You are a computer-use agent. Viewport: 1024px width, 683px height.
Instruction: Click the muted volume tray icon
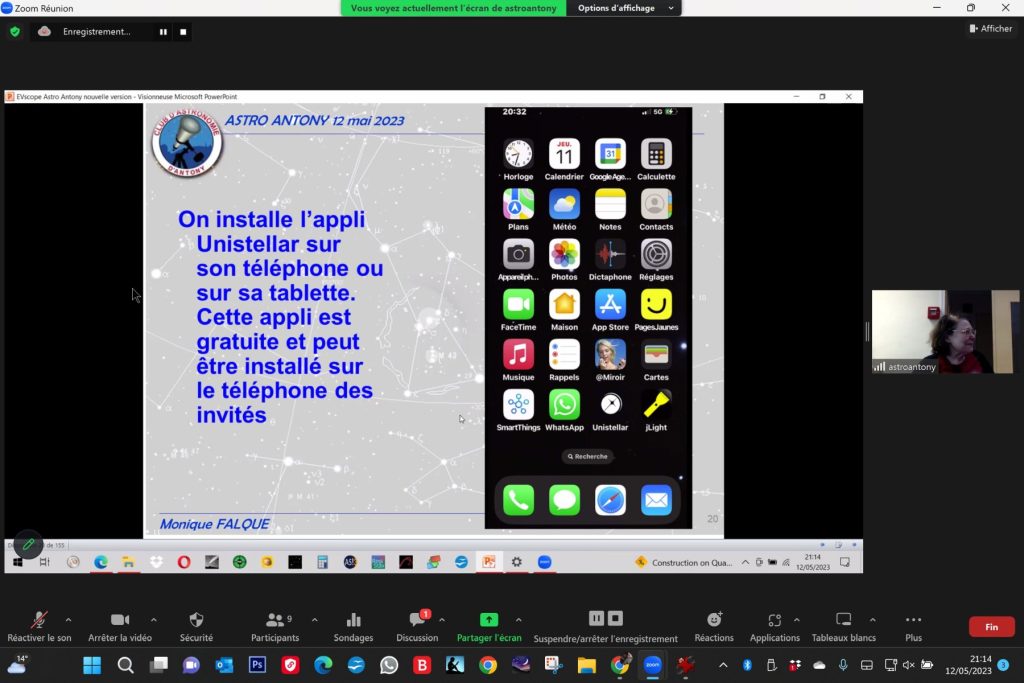click(x=908, y=665)
